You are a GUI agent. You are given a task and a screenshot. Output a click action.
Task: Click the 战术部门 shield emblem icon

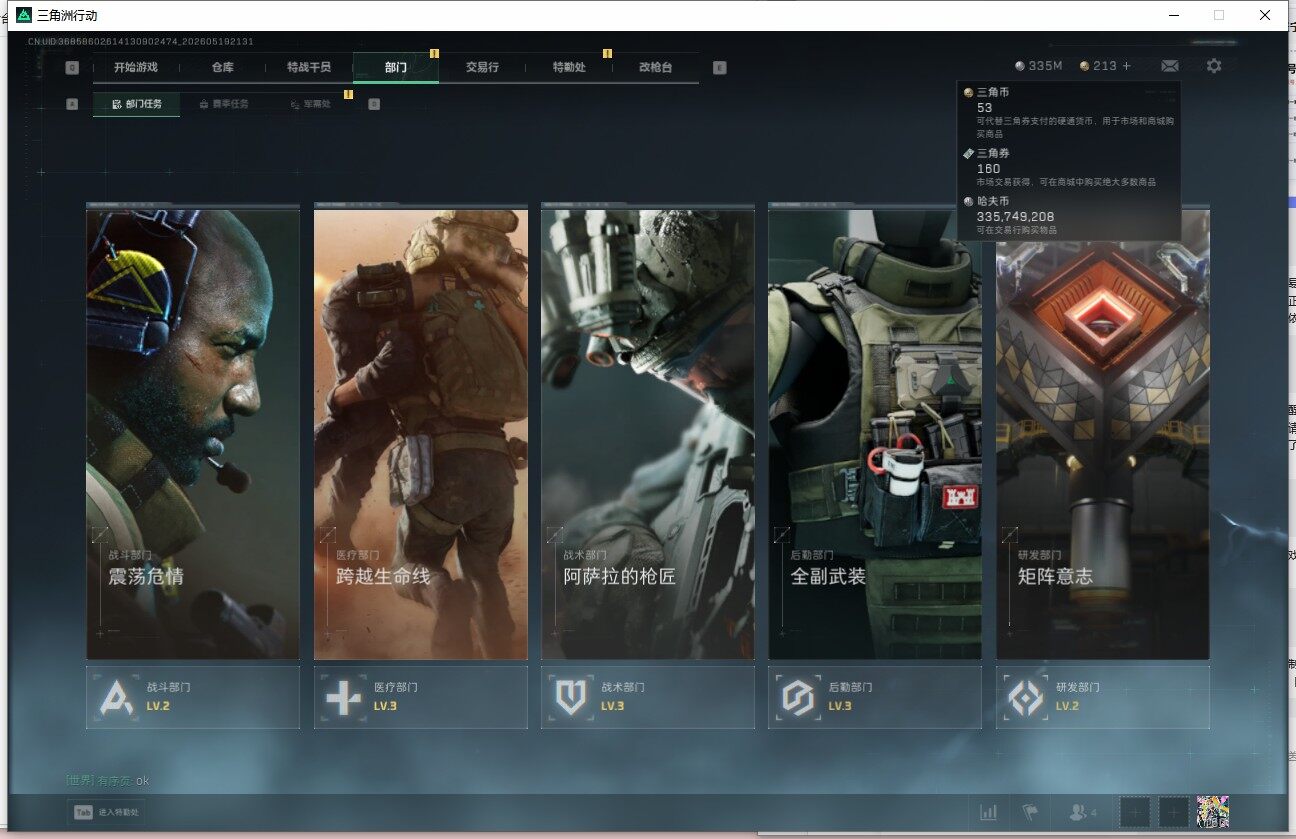(x=571, y=697)
